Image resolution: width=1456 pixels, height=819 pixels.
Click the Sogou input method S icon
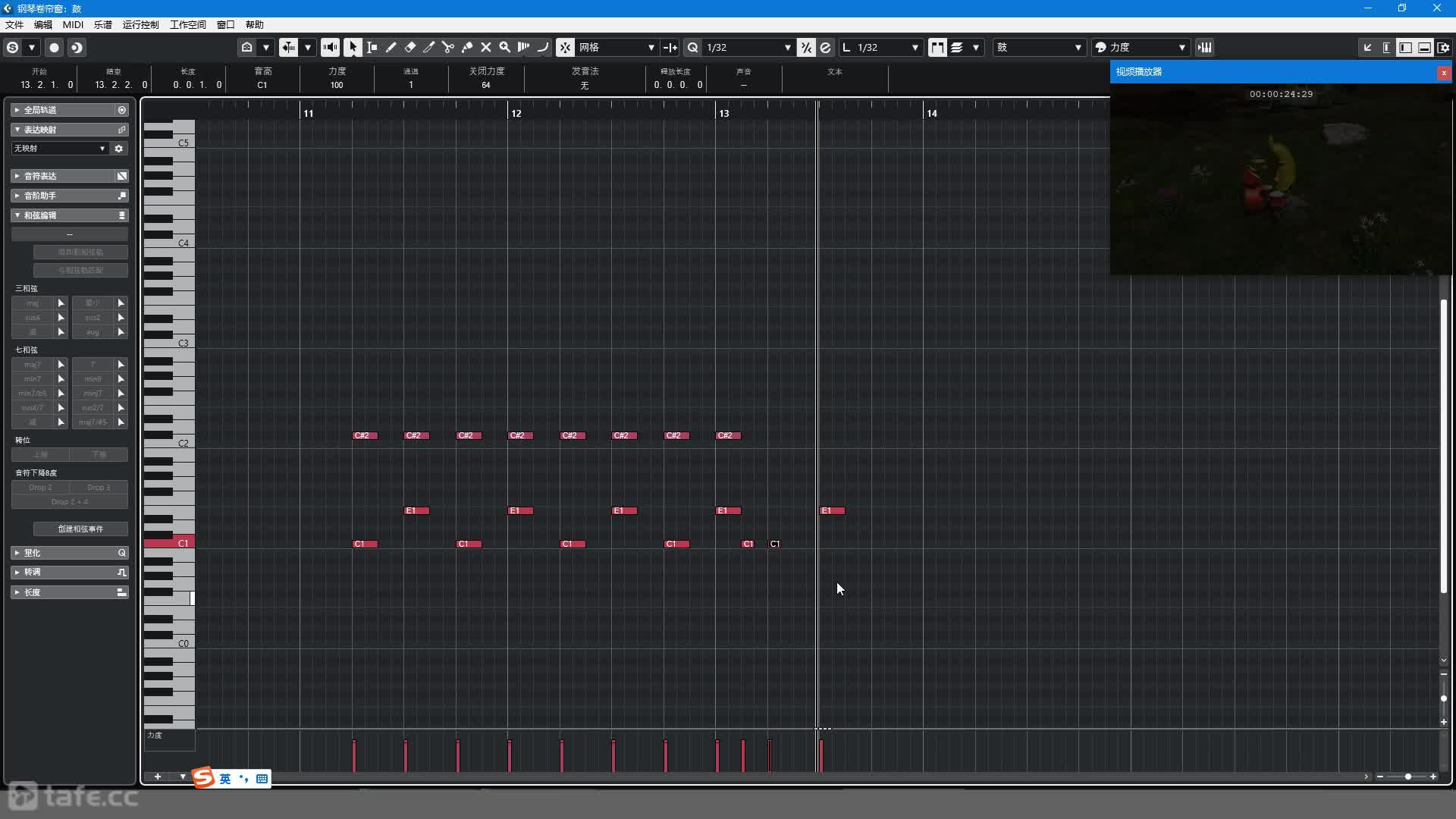(x=203, y=777)
